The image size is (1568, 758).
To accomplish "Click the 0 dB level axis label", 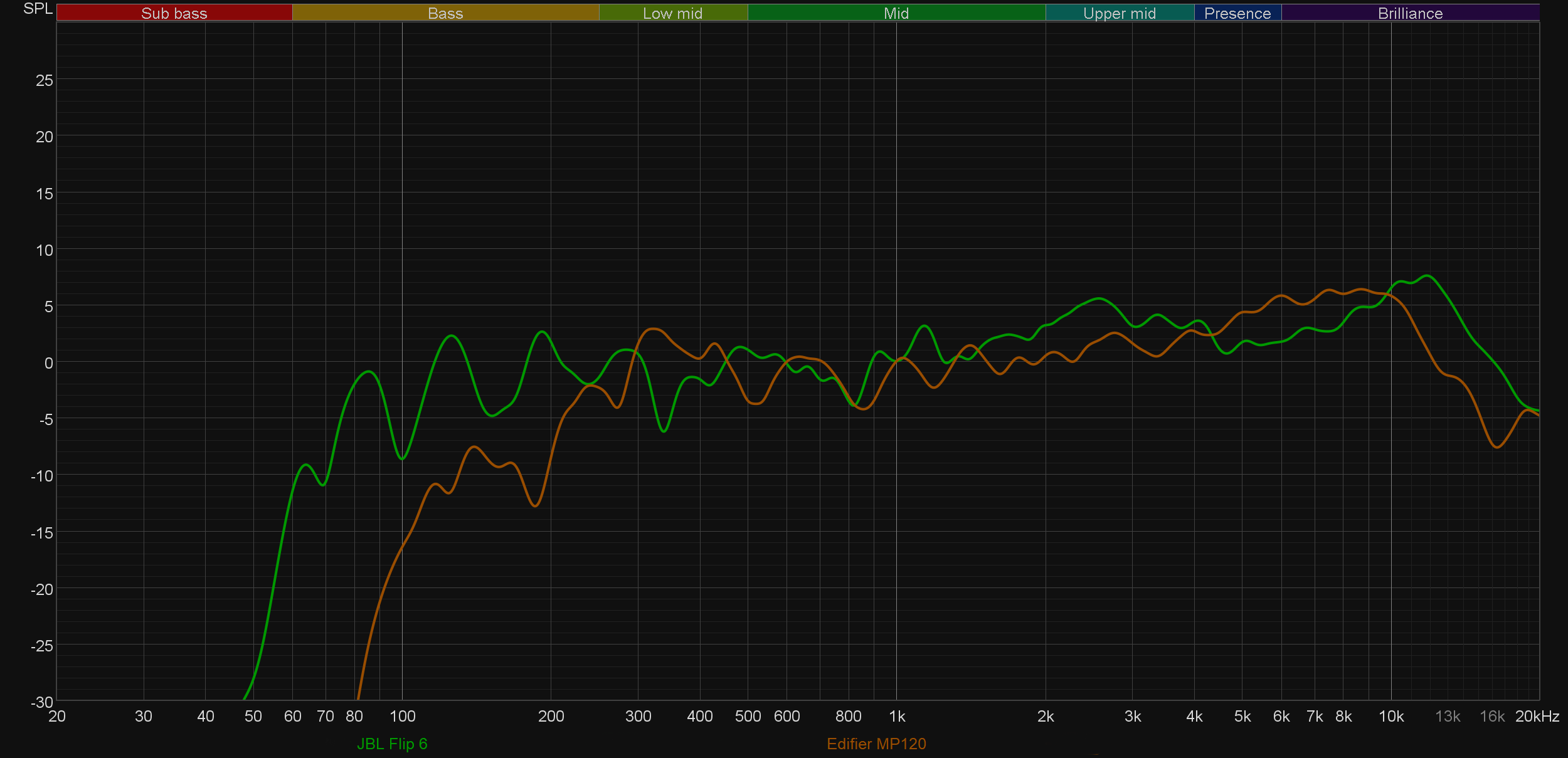I will pyautogui.click(x=48, y=363).
